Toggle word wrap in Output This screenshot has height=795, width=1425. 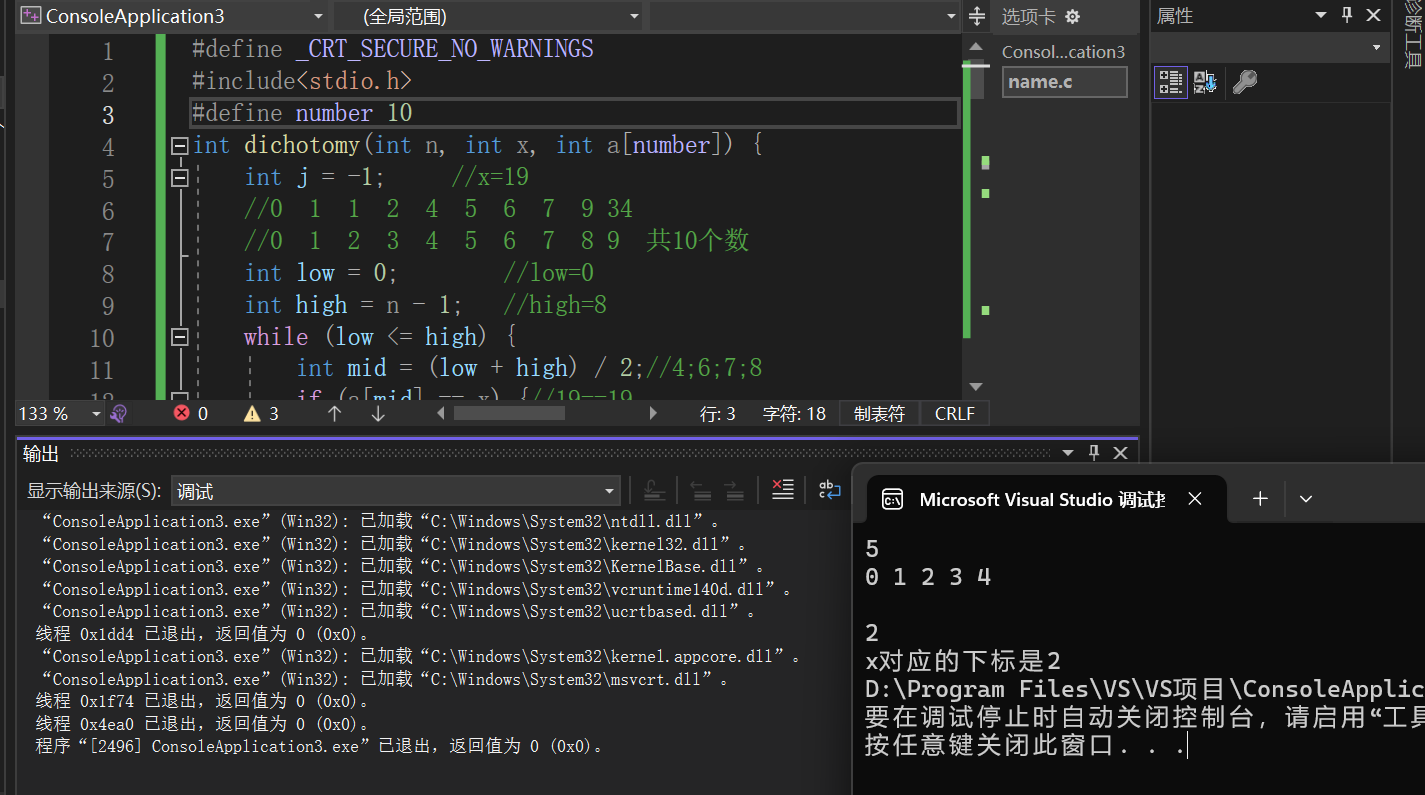point(829,490)
